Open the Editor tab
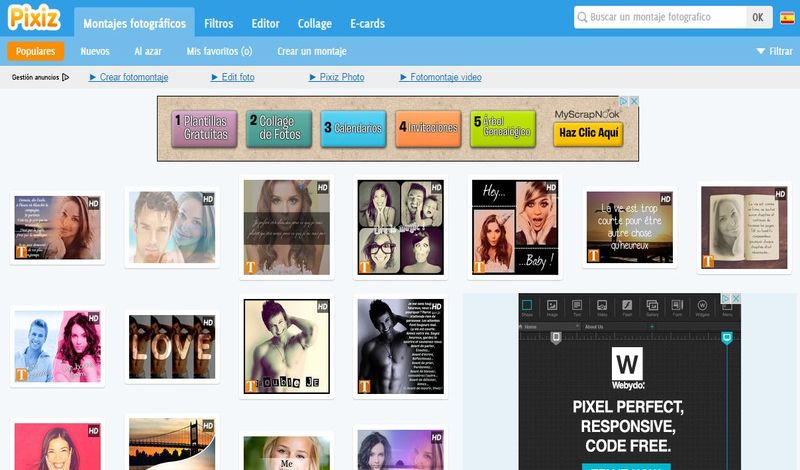 (265, 23)
